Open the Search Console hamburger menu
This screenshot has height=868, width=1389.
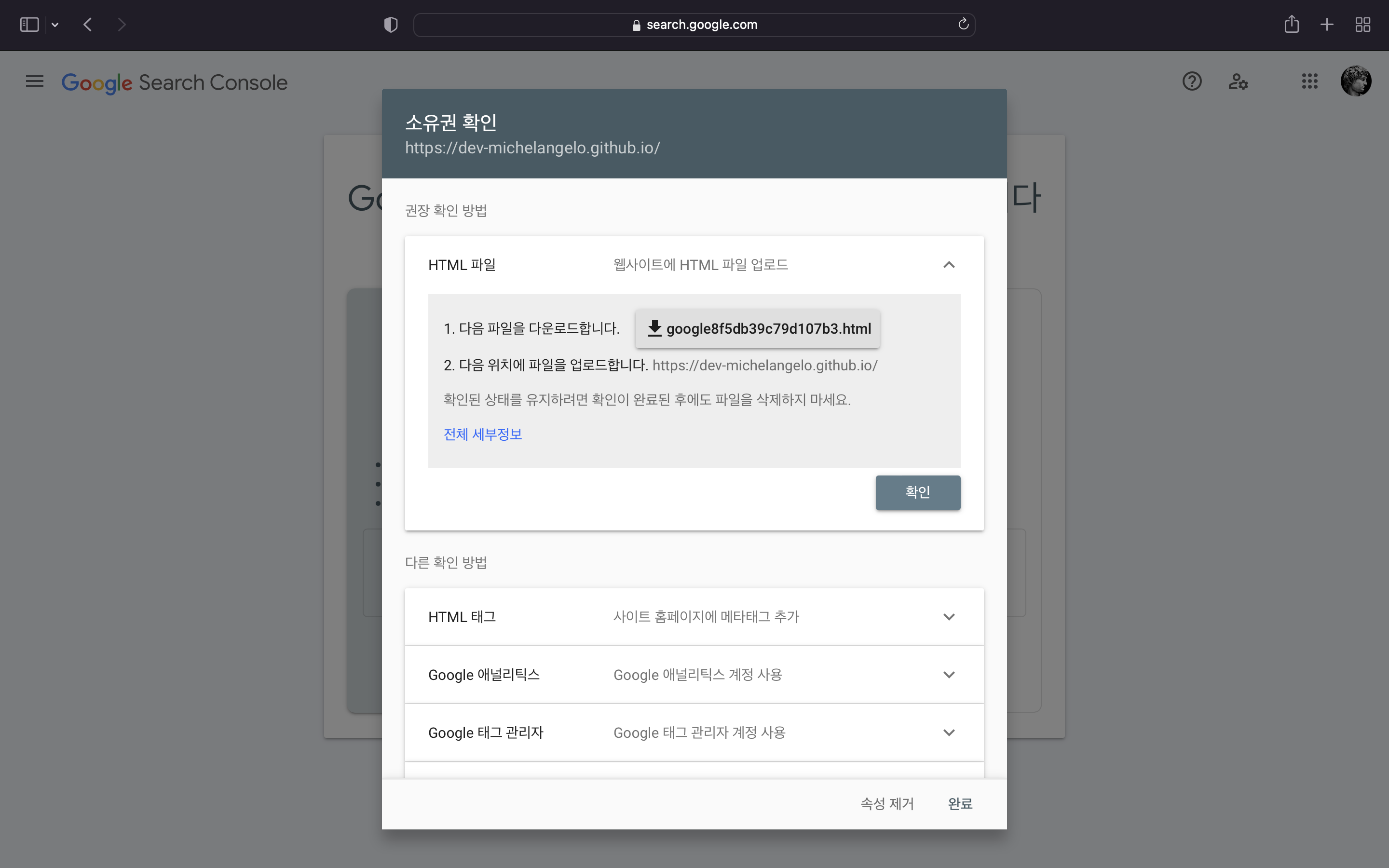[34, 81]
